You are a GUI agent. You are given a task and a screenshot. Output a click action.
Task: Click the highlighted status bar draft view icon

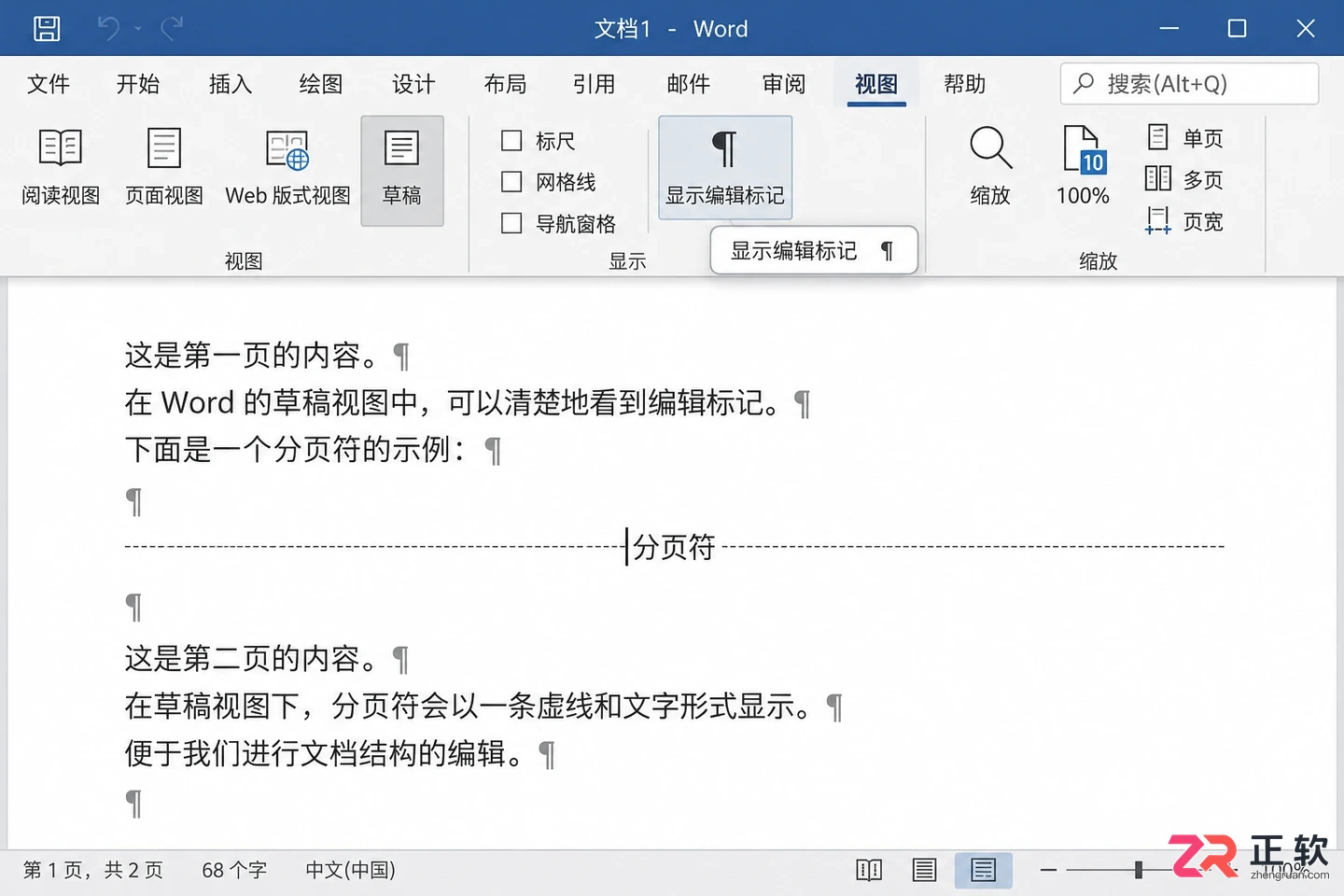click(983, 871)
